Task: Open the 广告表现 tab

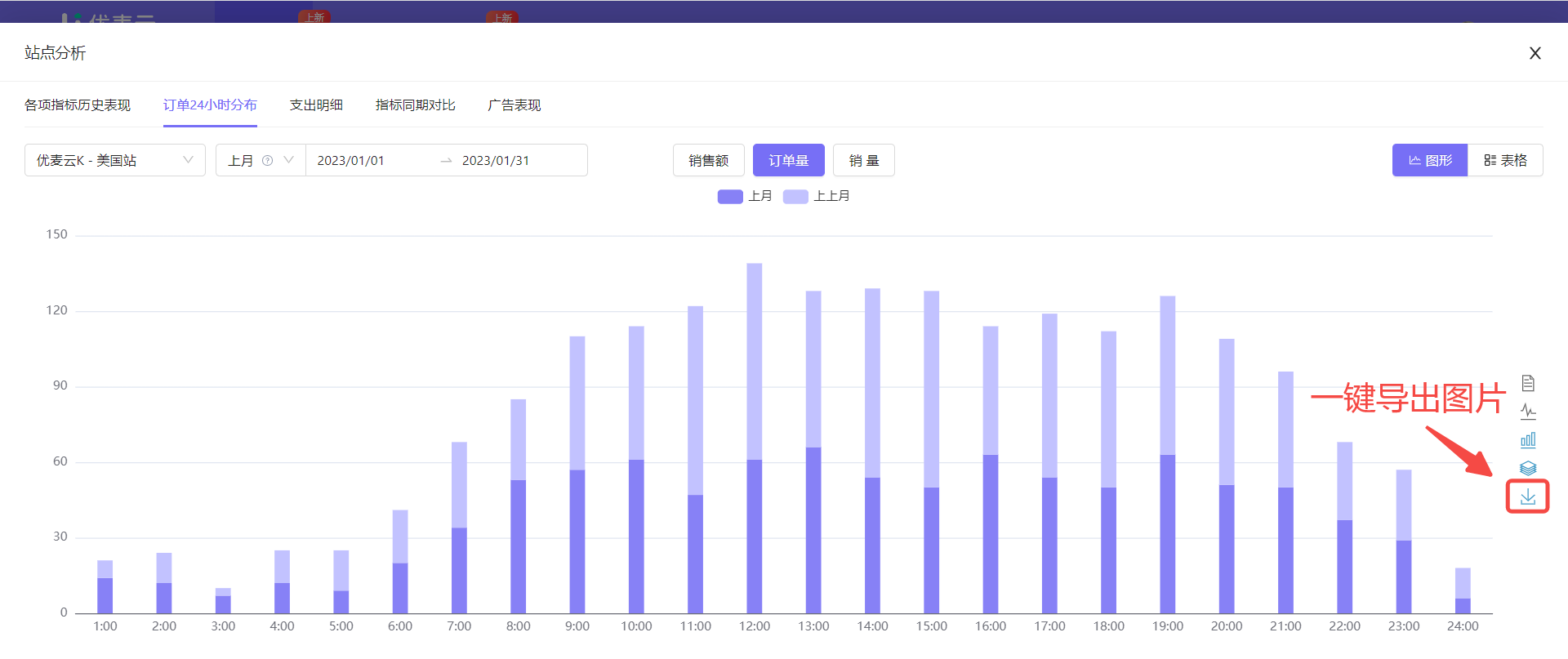Action: coord(514,105)
